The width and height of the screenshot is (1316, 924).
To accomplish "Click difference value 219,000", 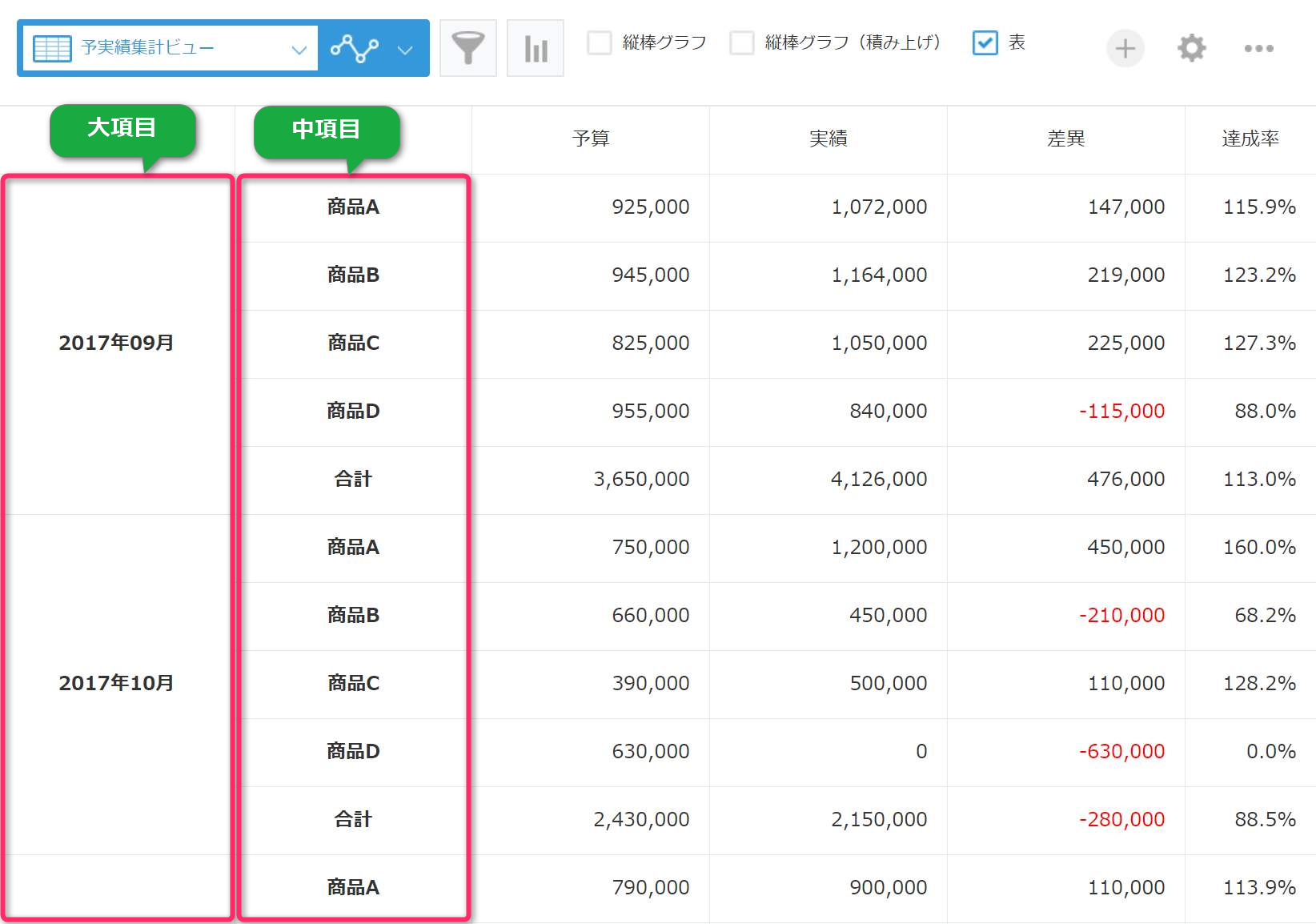I will point(1126,275).
